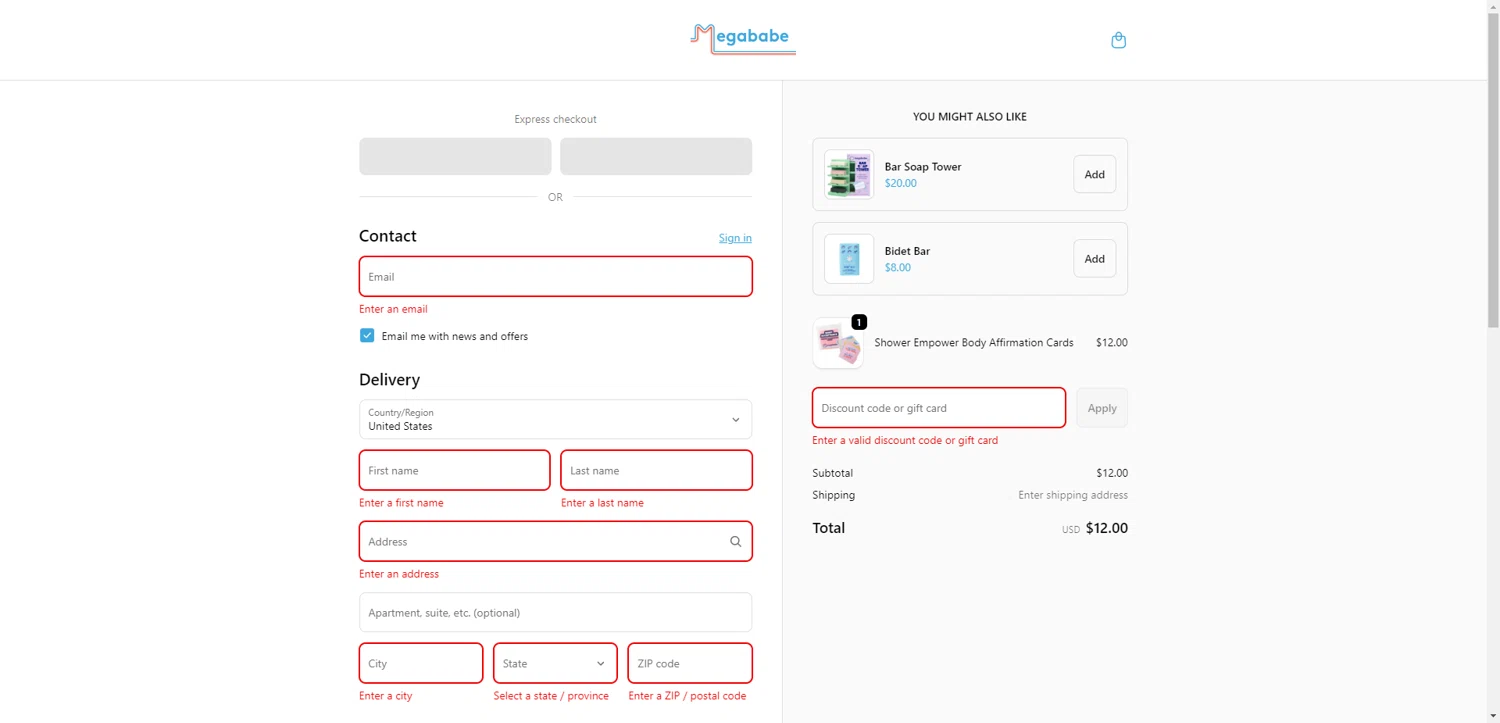Click the 'Contact' section heading

click(x=387, y=236)
